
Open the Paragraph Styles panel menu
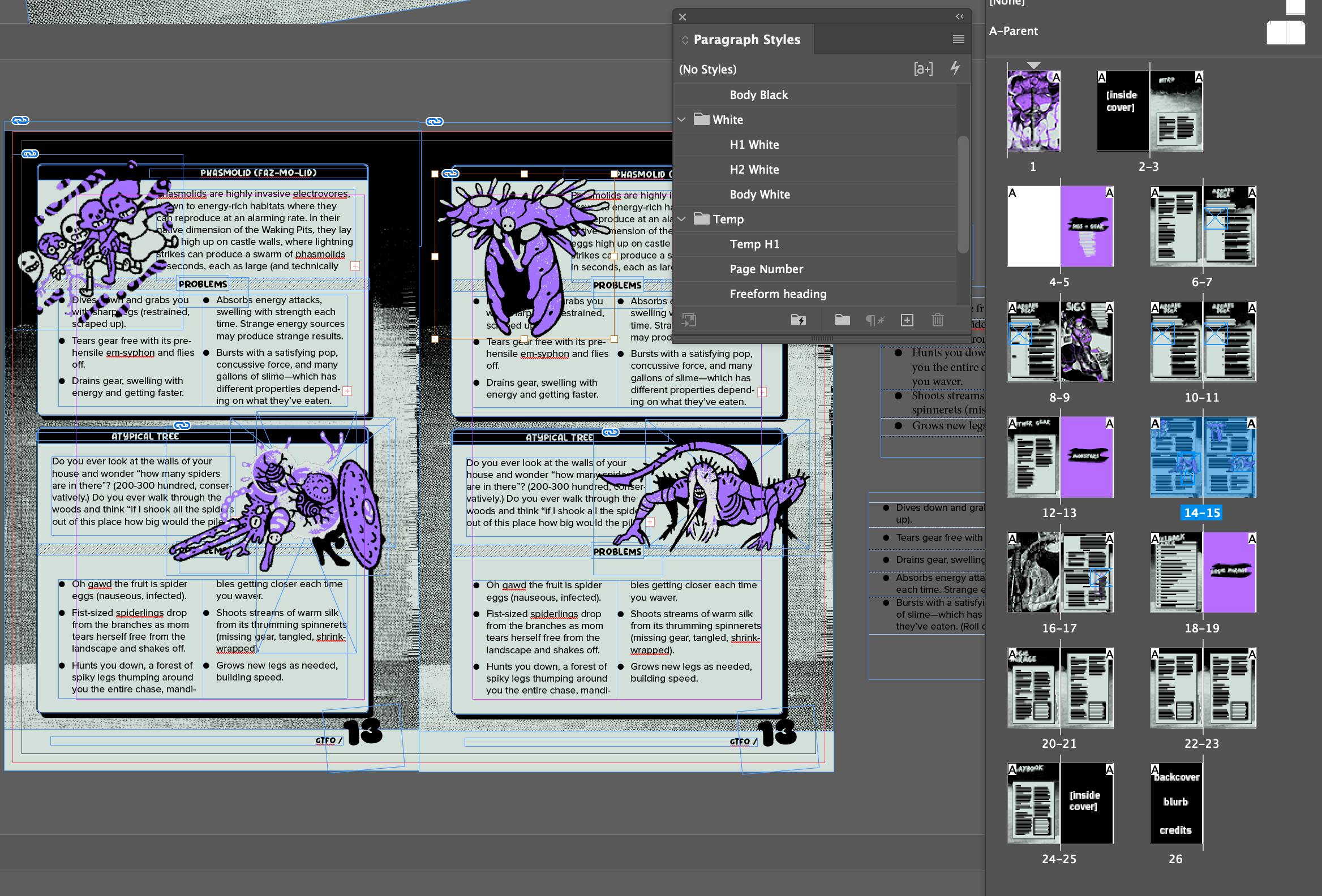[x=958, y=39]
